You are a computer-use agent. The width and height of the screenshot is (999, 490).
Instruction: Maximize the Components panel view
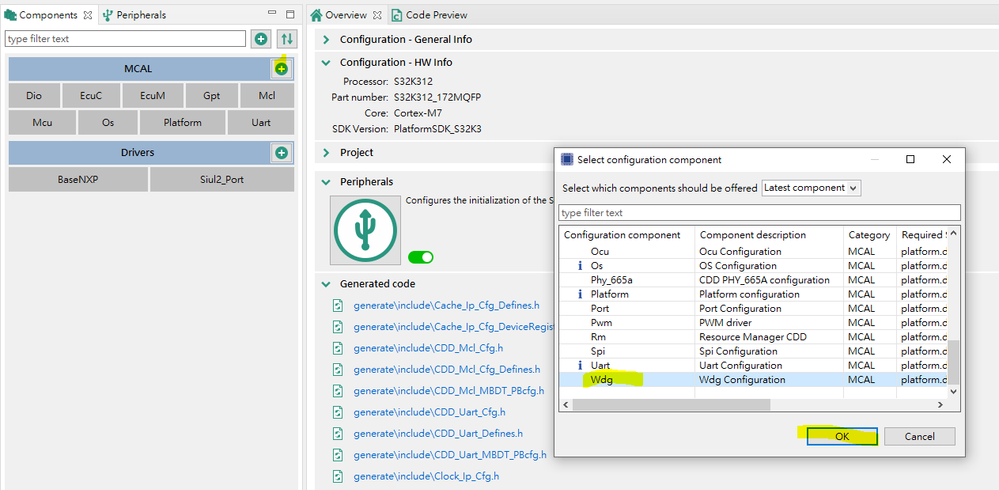[x=290, y=14]
